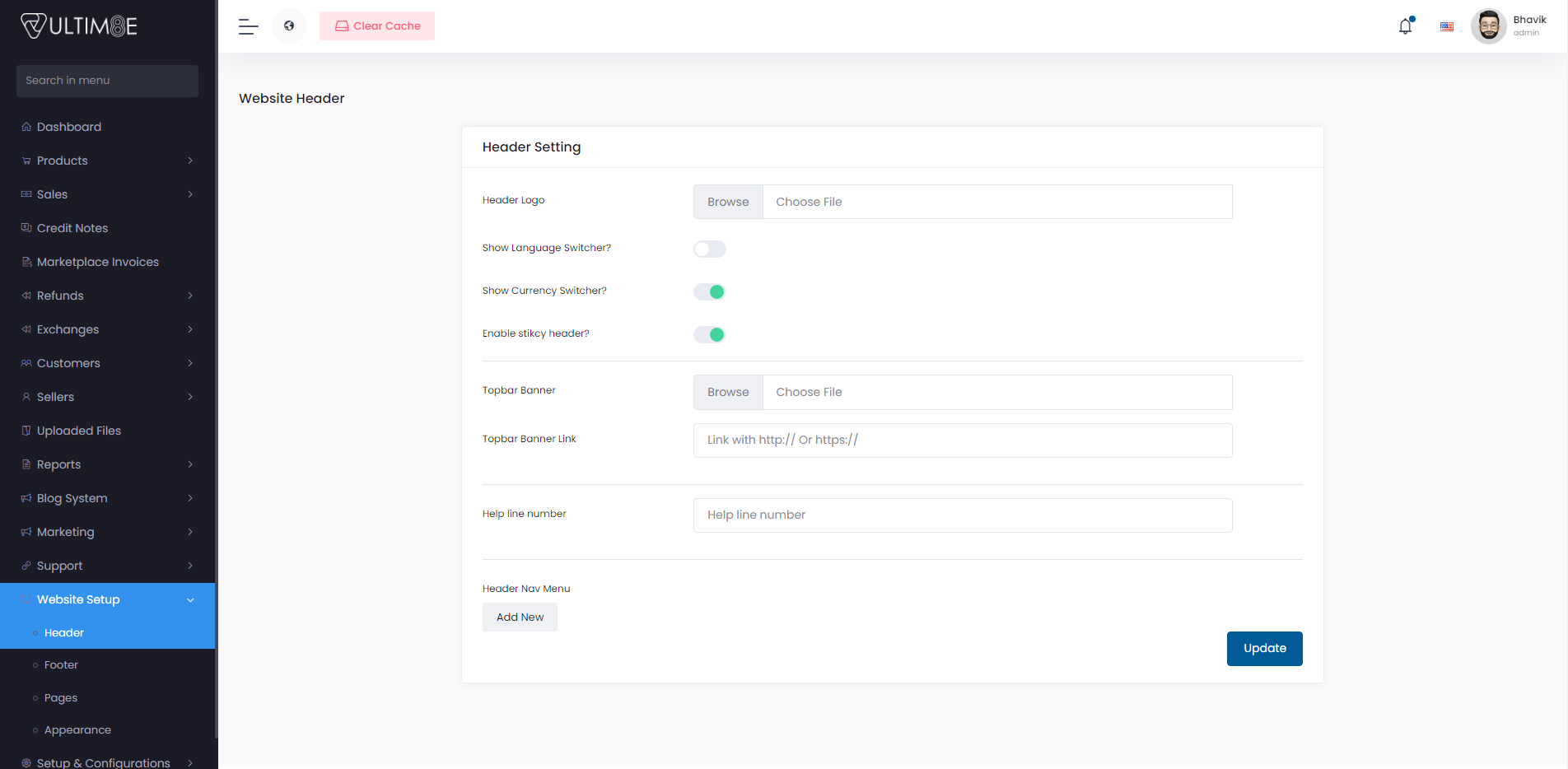The image size is (1568, 769).
Task: Enable the Show Language Switcher toggle
Action: coord(709,249)
